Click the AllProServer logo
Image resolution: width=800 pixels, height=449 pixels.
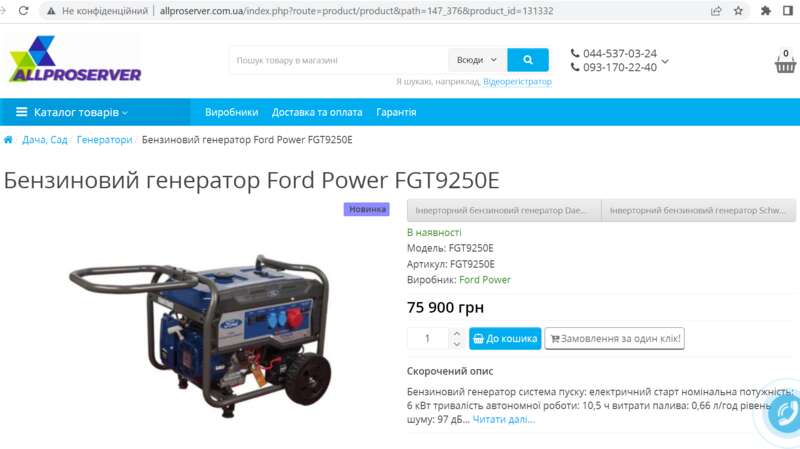point(75,59)
